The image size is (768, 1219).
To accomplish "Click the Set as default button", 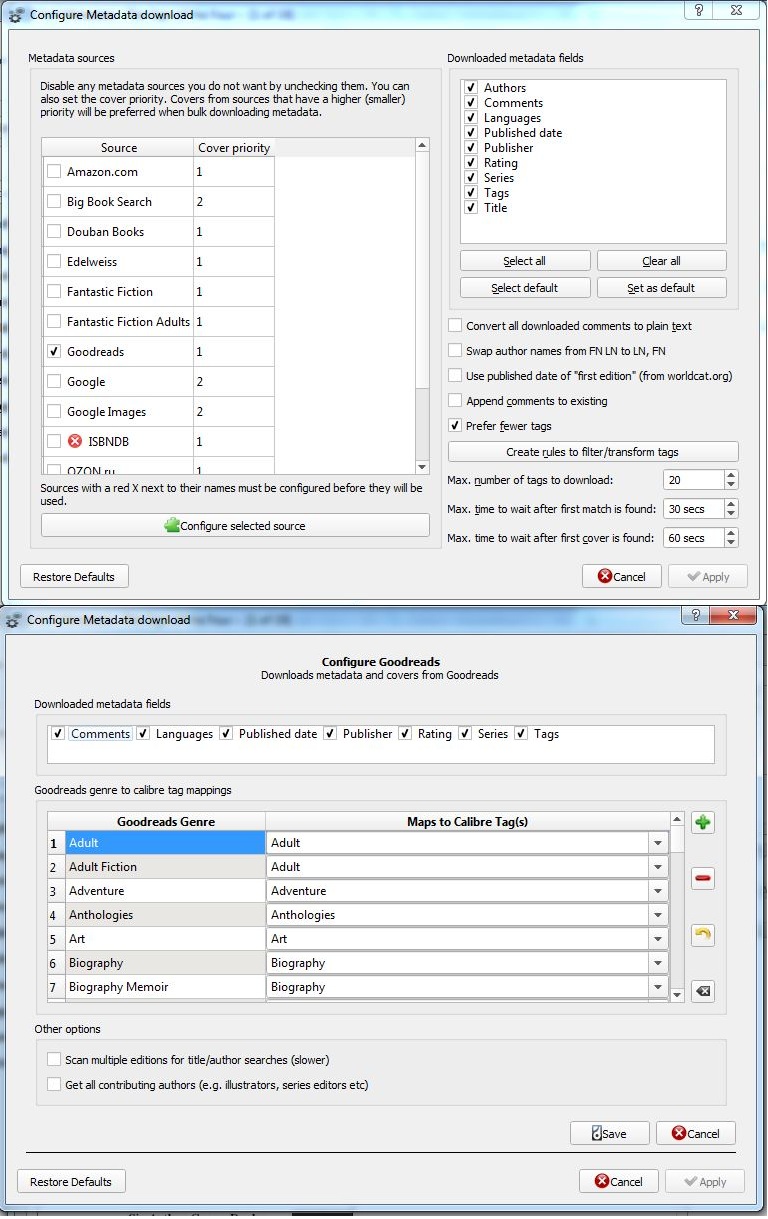I will click(x=661, y=288).
